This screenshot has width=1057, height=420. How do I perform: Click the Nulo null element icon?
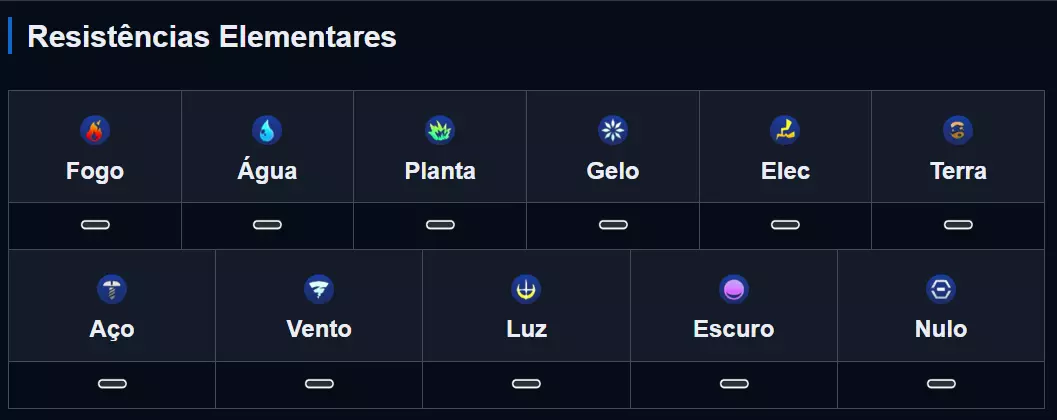point(941,289)
